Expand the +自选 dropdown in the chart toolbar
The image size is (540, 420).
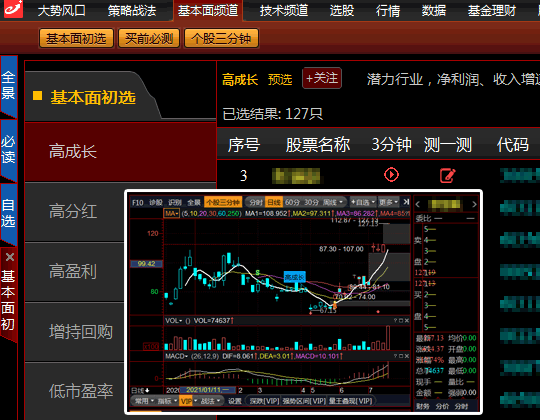pos(363,202)
